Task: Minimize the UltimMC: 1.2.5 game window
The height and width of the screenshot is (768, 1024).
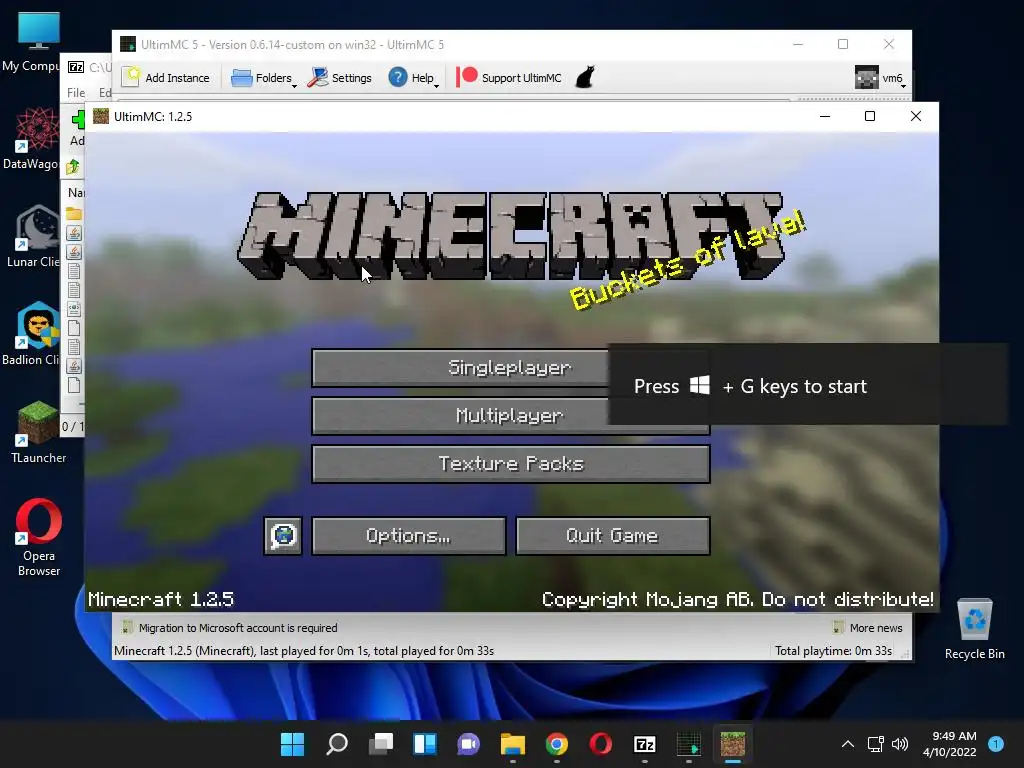Action: pyautogui.click(x=825, y=116)
